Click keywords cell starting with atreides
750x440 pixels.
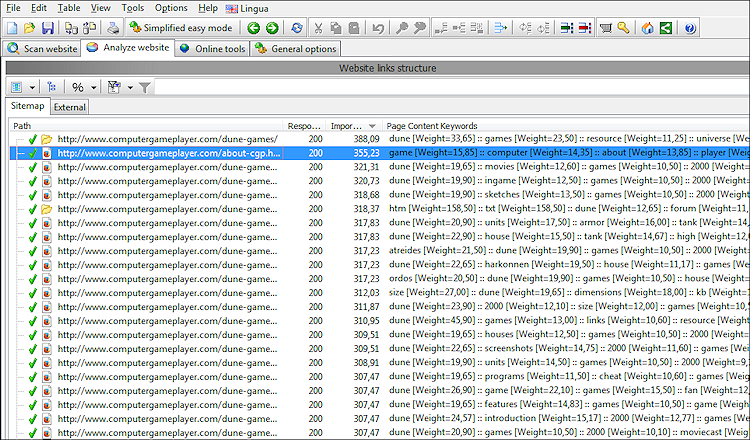[x=568, y=251]
